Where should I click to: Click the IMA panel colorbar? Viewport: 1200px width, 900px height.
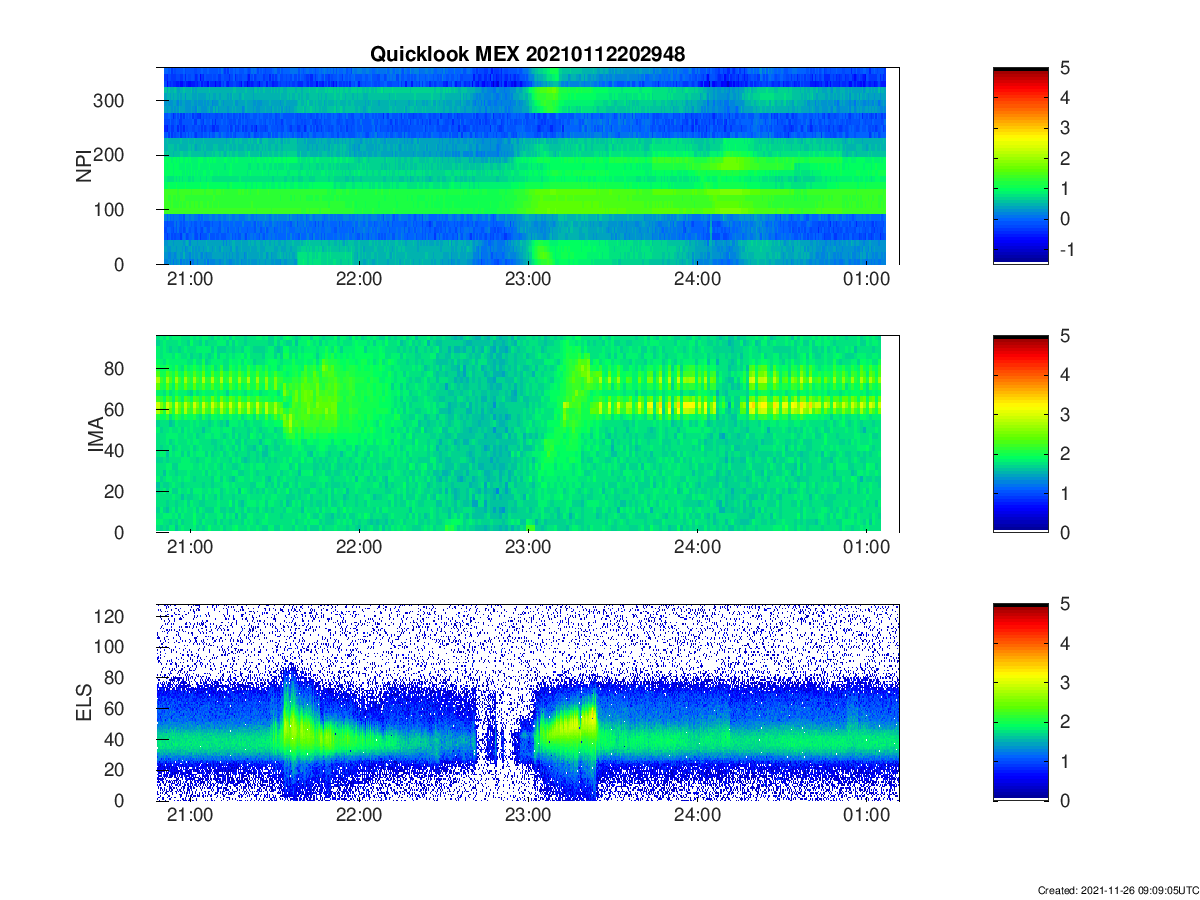1021,434
